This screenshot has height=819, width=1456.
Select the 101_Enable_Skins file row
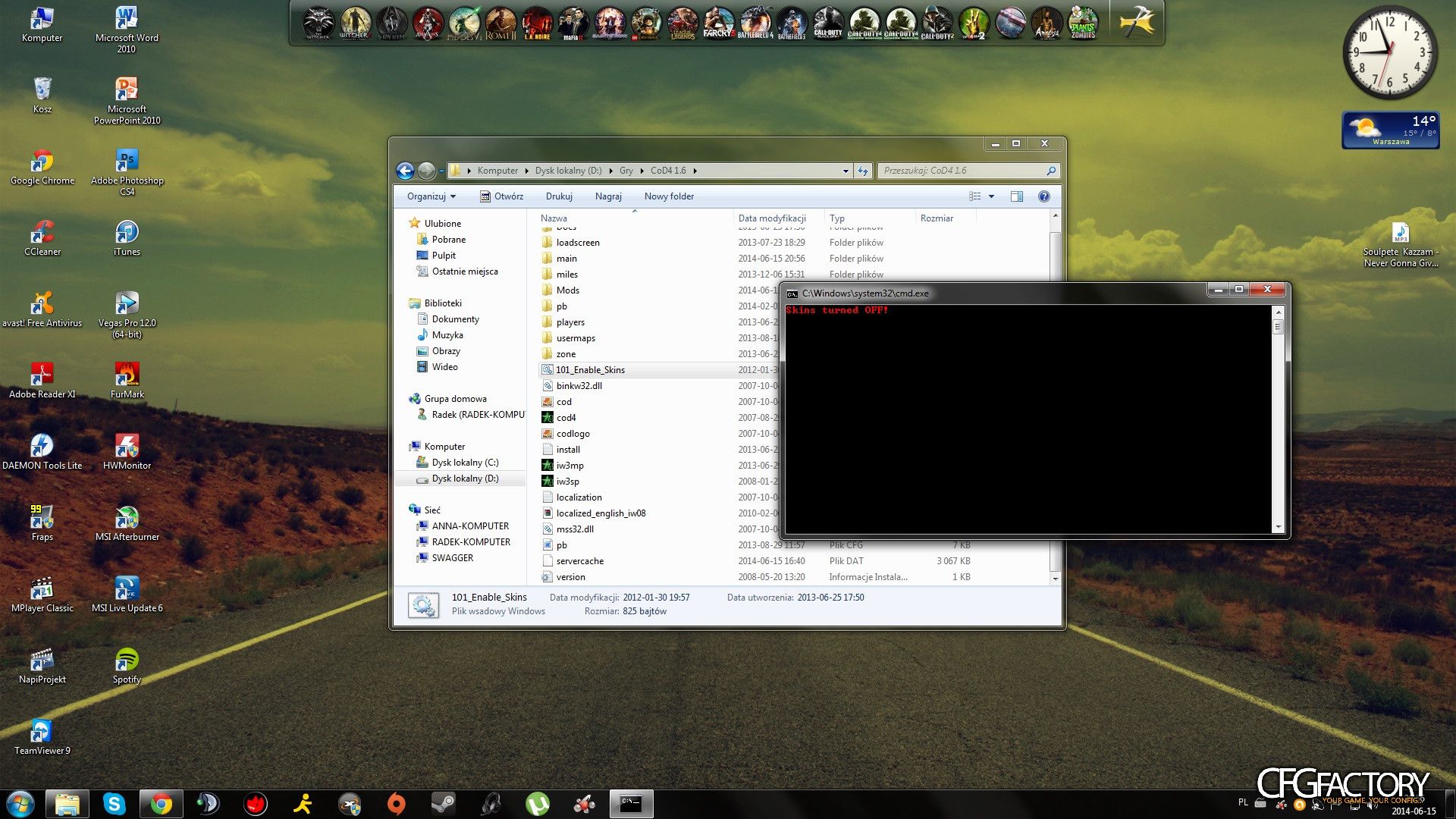coord(658,370)
